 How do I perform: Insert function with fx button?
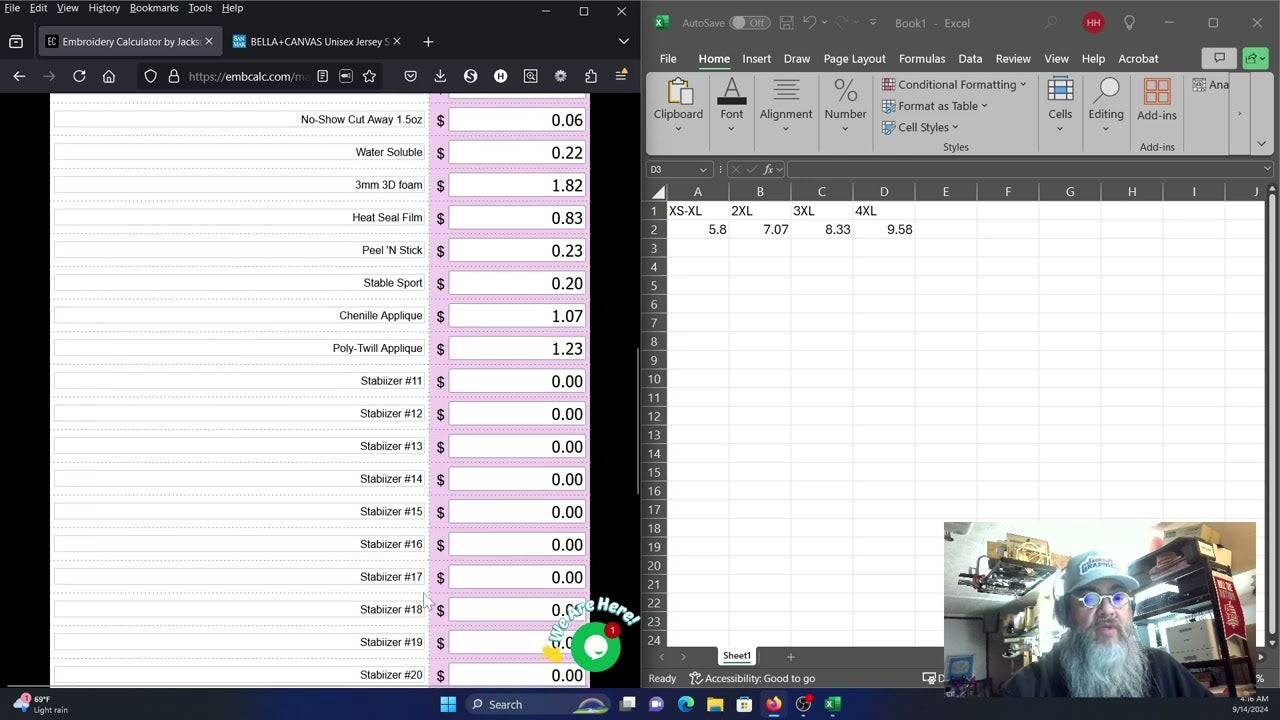[769, 170]
